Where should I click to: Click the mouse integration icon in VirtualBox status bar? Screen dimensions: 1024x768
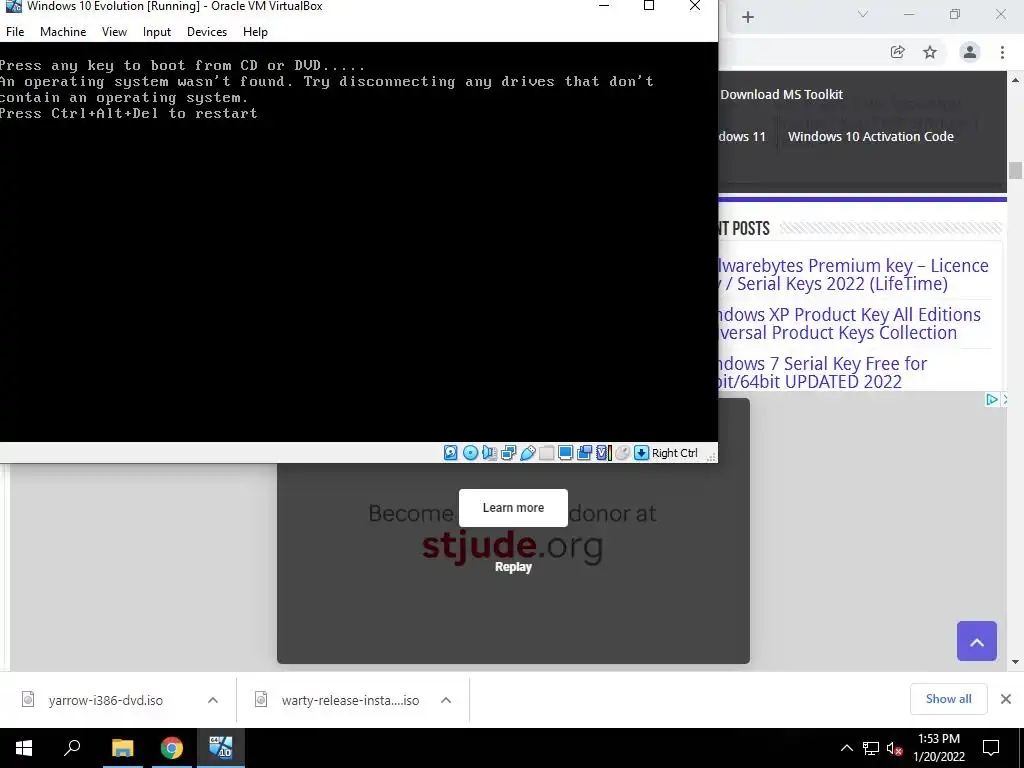622,453
